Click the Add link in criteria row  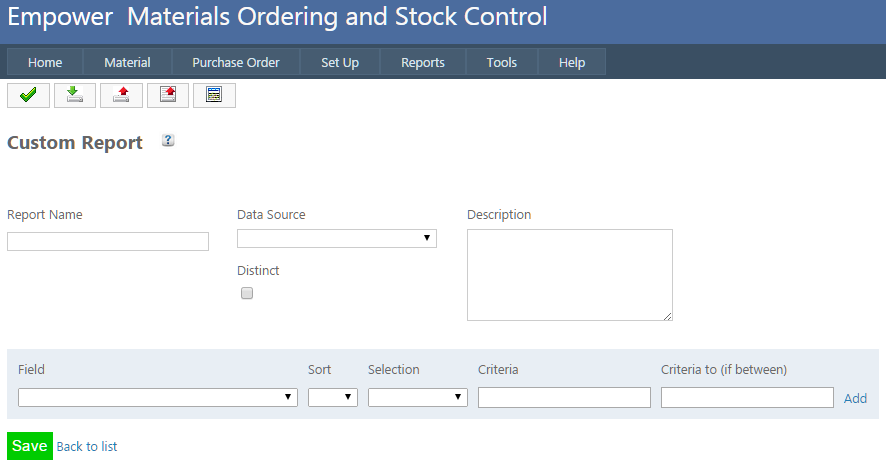pos(855,398)
